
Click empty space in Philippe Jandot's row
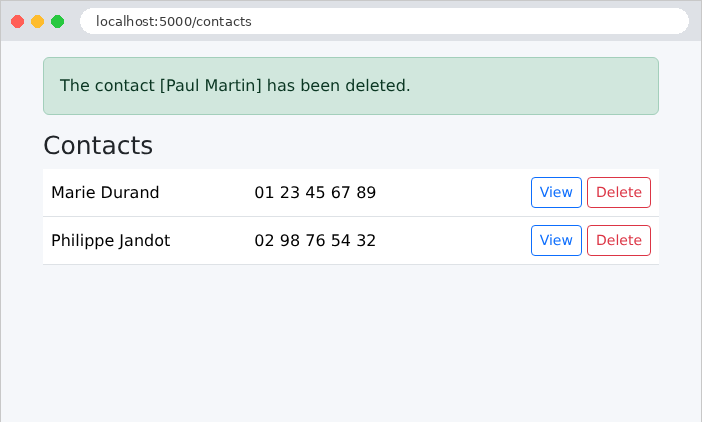(x=452, y=240)
